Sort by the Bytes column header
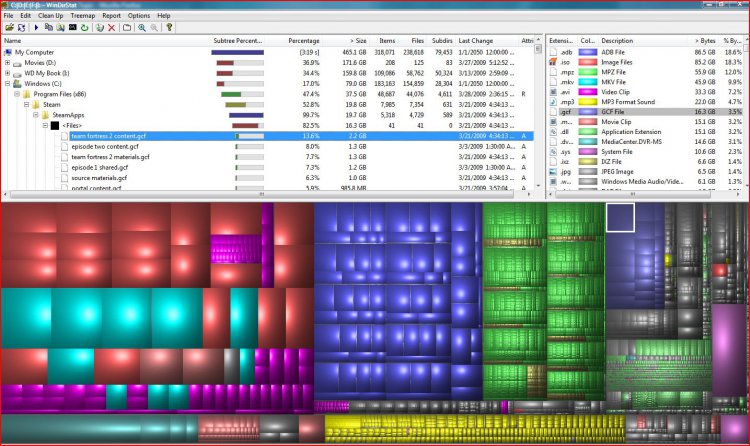This screenshot has width=750, height=446. (702, 41)
